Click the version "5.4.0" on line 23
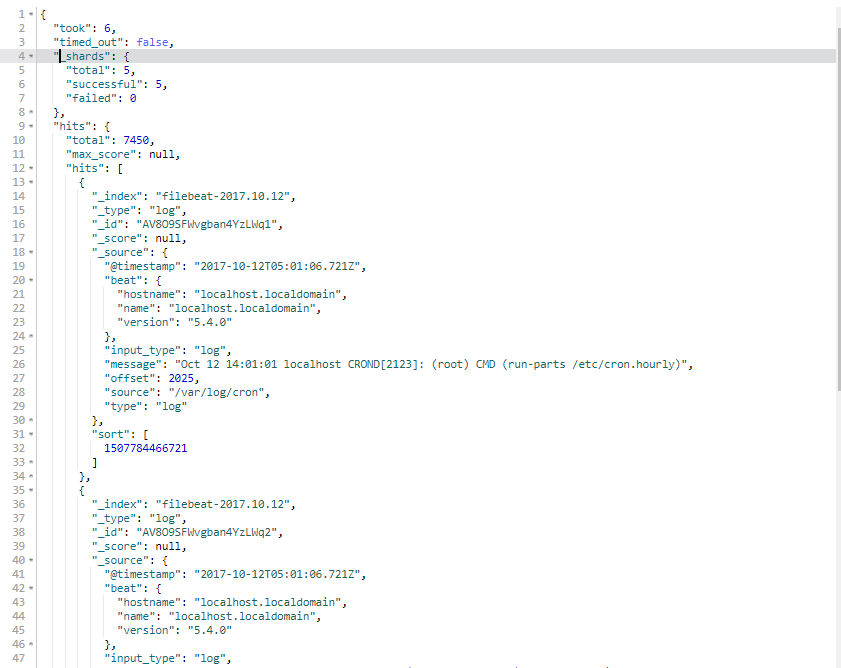Screen dimensions: 841x668 pyautogui.click(x=210, y=322)
